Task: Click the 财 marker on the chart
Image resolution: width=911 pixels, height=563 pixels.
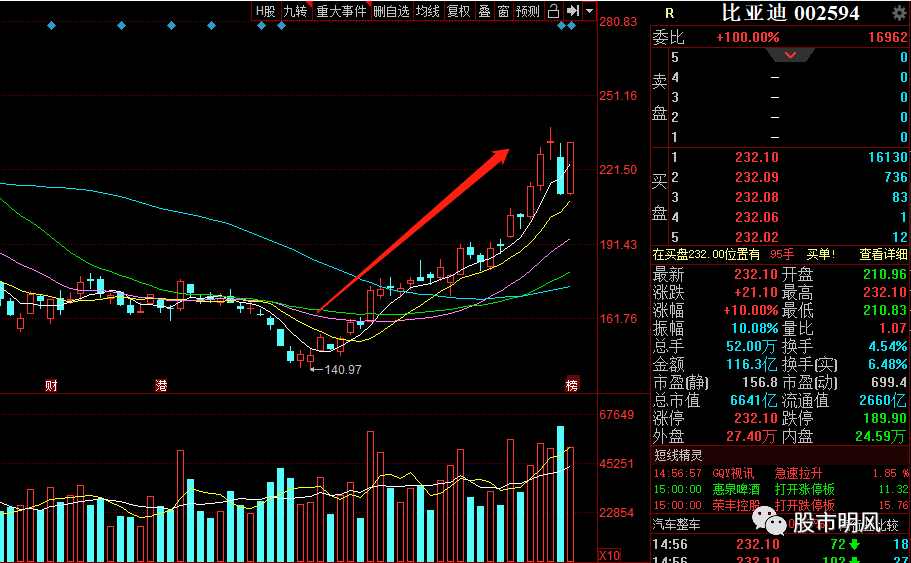Action: pos(51,385)
